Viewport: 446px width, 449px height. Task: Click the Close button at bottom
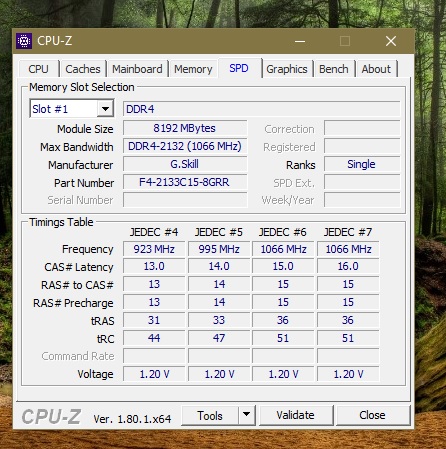[372, 415]
